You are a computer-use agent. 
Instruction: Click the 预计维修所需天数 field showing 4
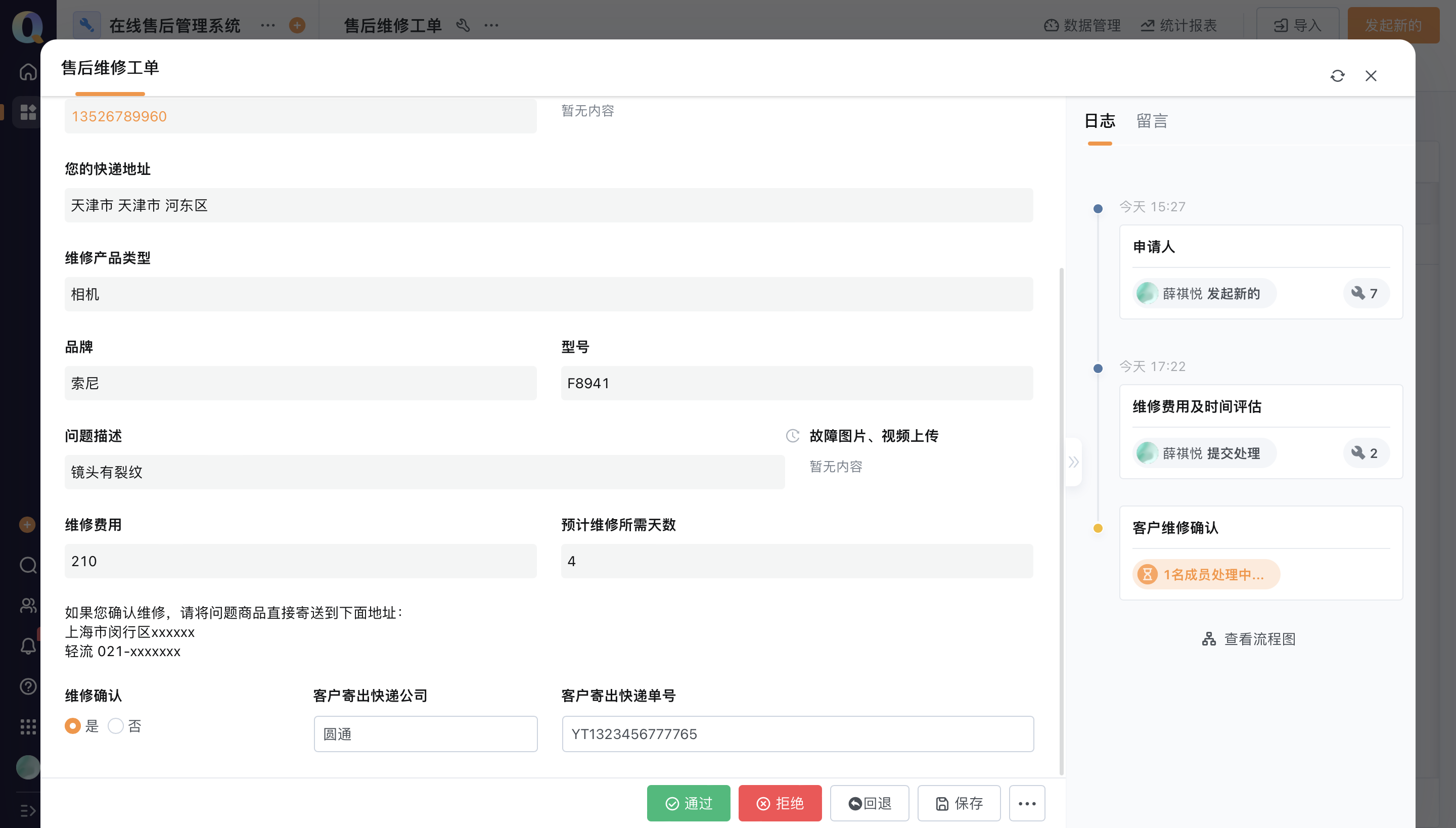pyautogui.click(x=797, y=561)
